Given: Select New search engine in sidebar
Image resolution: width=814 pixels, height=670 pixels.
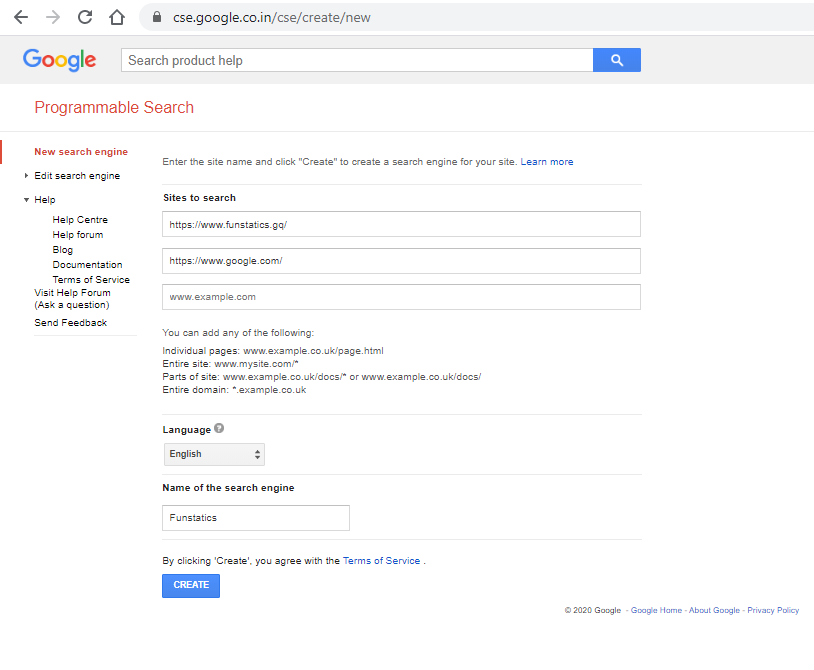Looking at the screenshot, I should click(x=81, y=152).
